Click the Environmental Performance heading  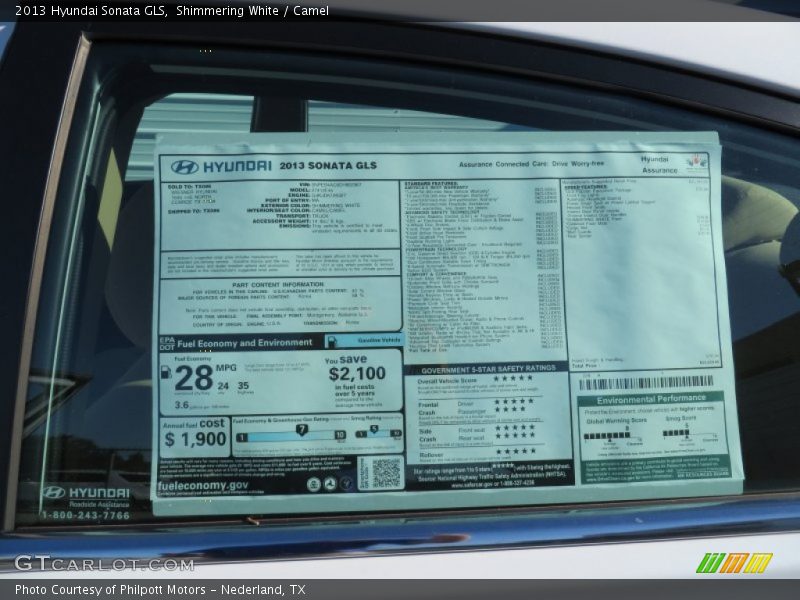(651, 399)
